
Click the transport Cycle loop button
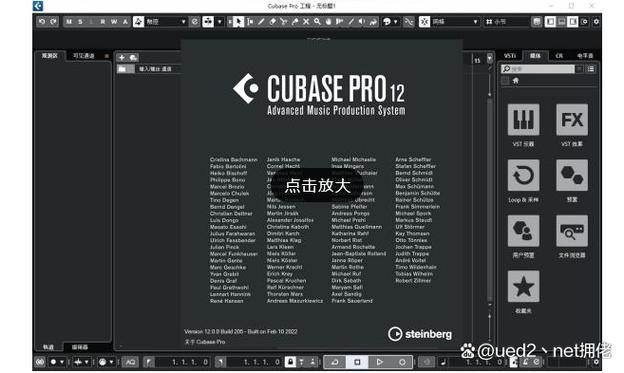pyautogui.click(x=335, y=362)
